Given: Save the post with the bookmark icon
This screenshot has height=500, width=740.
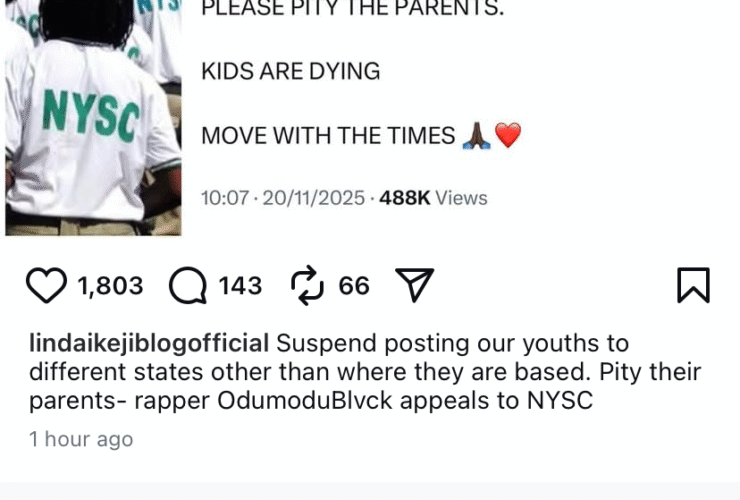Looking at the screenshot, I should click(693, 285).
